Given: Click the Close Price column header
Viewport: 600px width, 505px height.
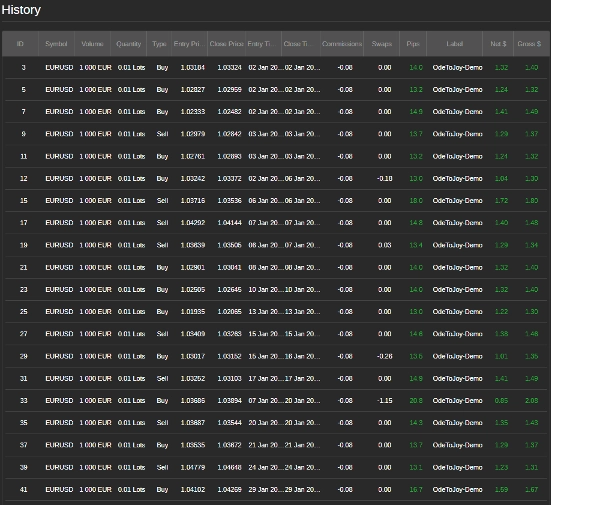Looking at the screenshot, I should click(226, 44).
